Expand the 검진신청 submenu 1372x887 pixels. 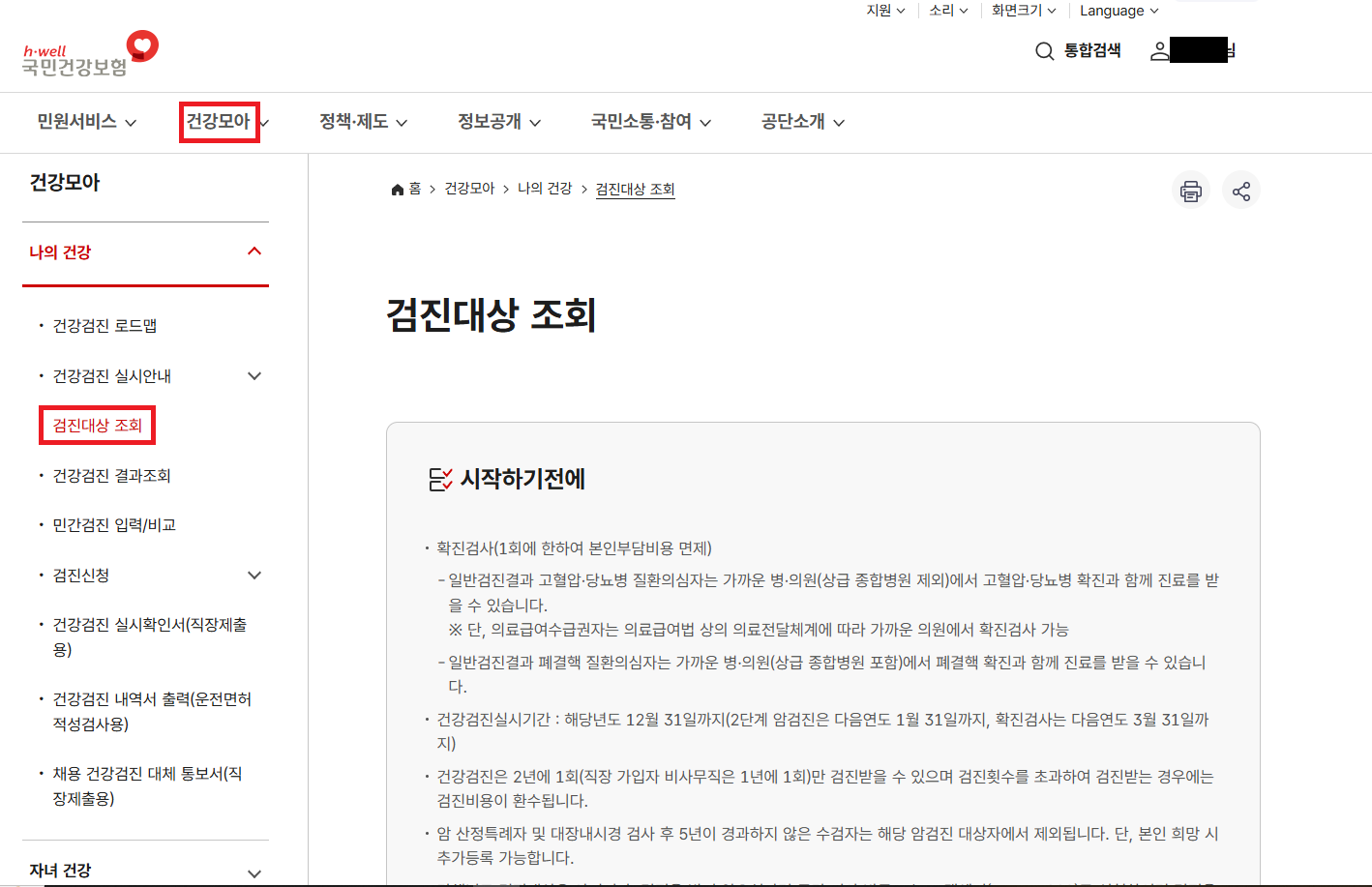(254, 574)
